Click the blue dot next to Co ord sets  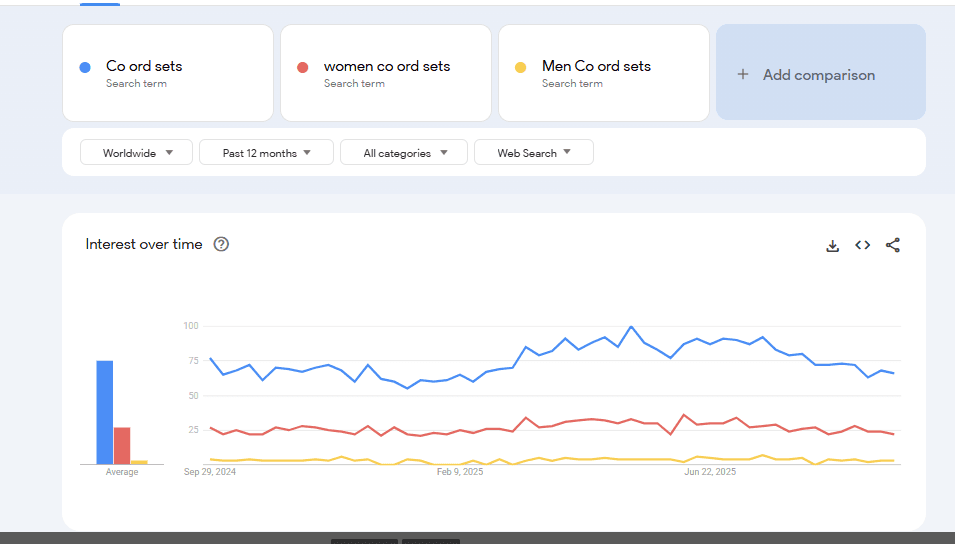click(85, 67)
